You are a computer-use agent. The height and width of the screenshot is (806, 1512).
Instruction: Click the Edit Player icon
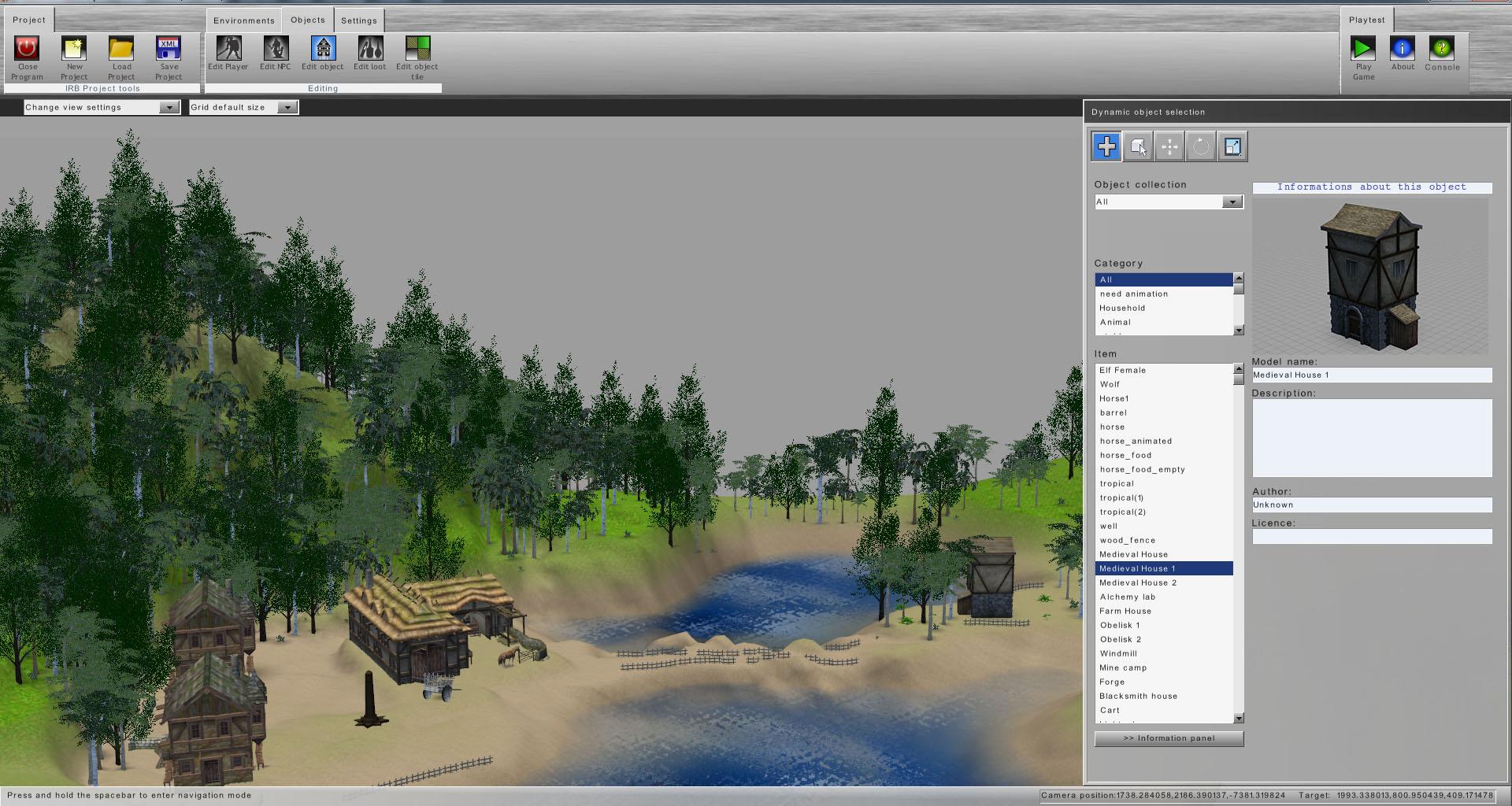(x=228, y=49)
